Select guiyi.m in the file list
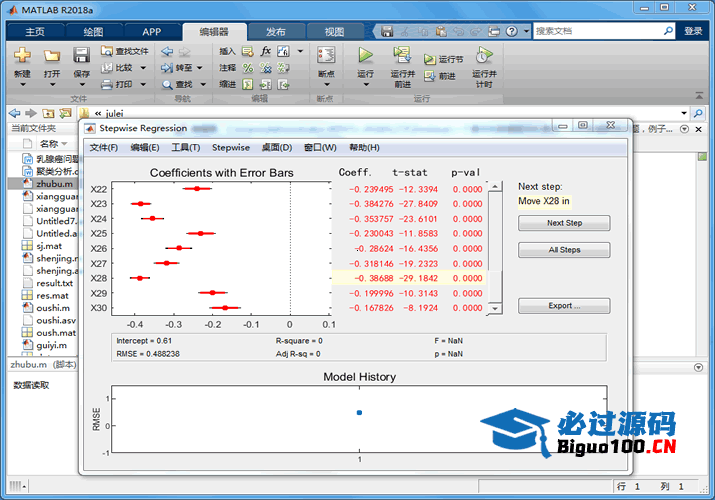715x500 pixels. pos(52,345)
